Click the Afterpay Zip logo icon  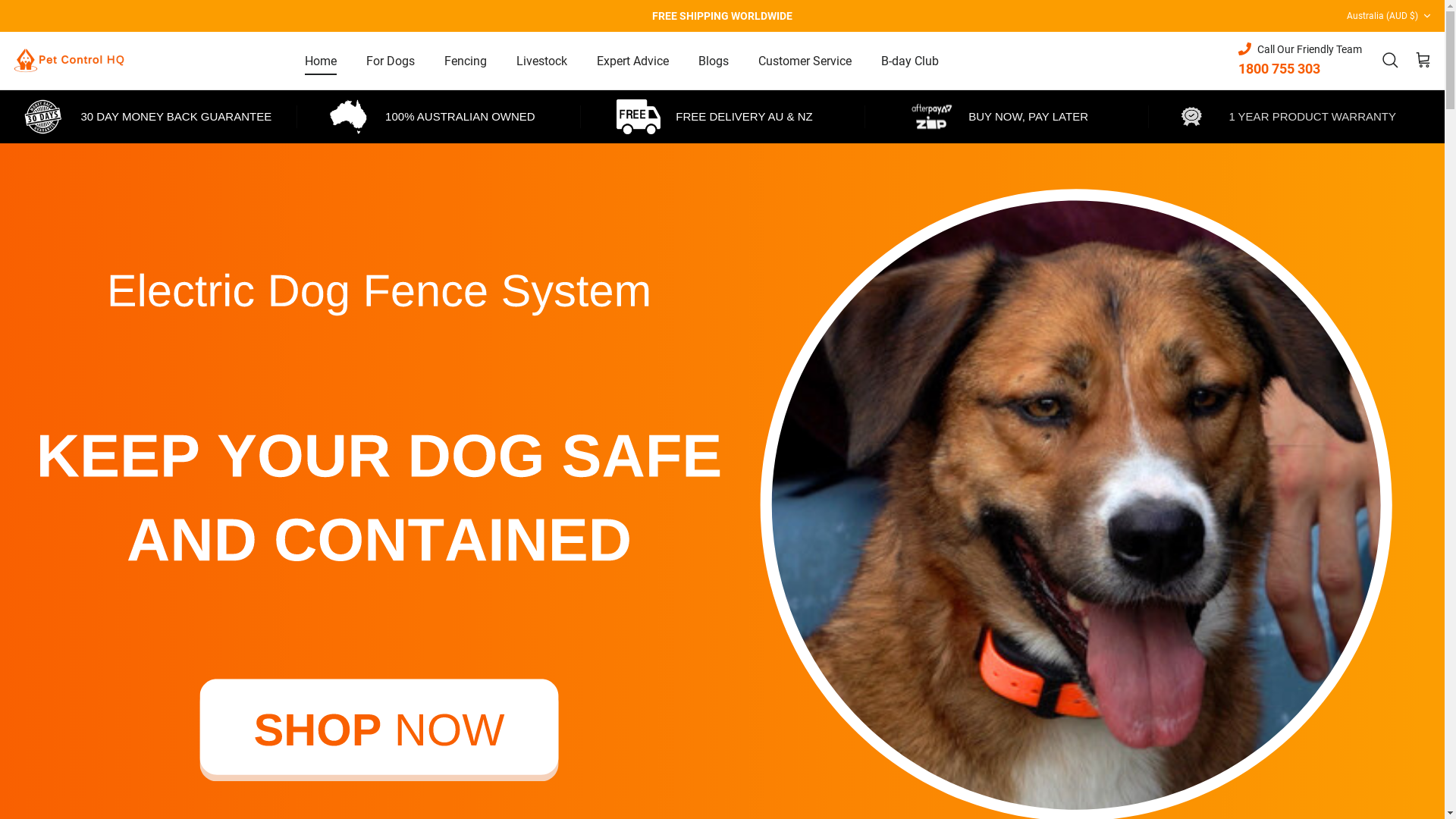931,117
